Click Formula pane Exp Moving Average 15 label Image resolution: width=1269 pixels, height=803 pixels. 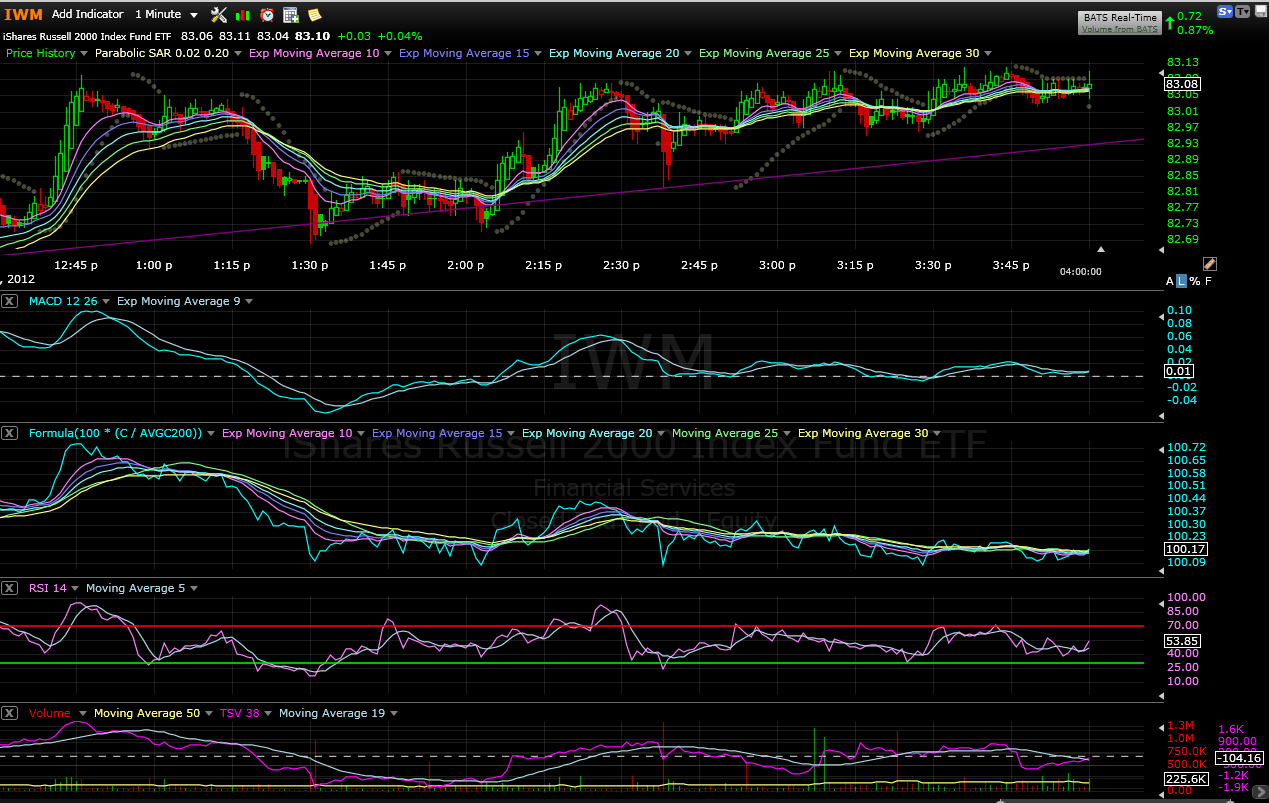coord(437,433)
